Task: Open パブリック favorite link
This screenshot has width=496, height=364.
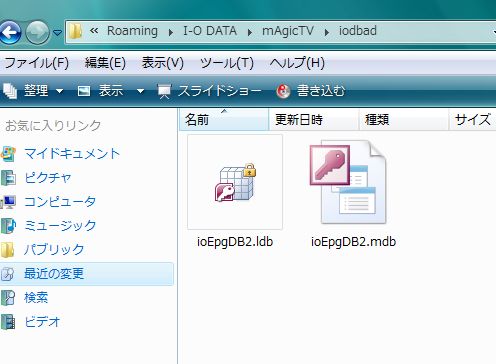Action: click(x=54, y=249)
